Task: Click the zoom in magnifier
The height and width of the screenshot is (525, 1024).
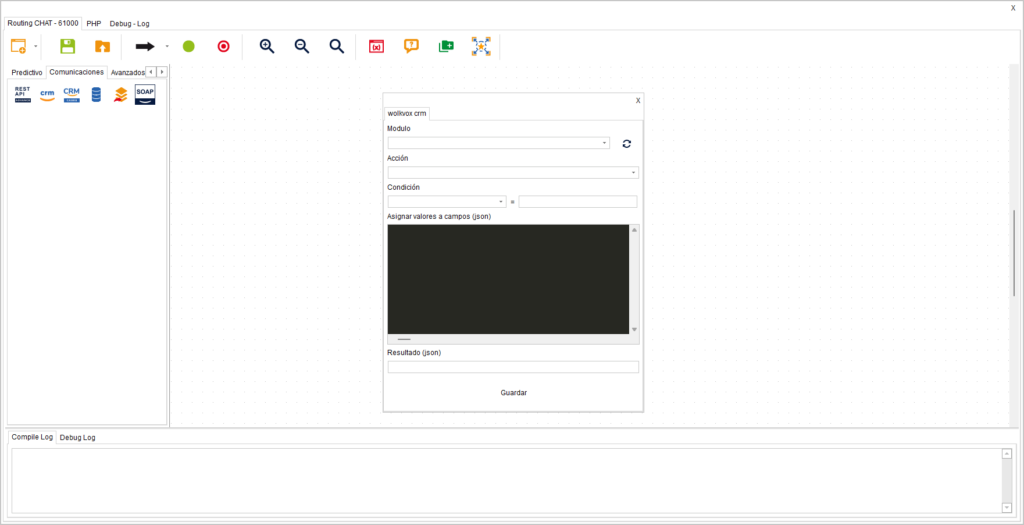Action: 266,46
